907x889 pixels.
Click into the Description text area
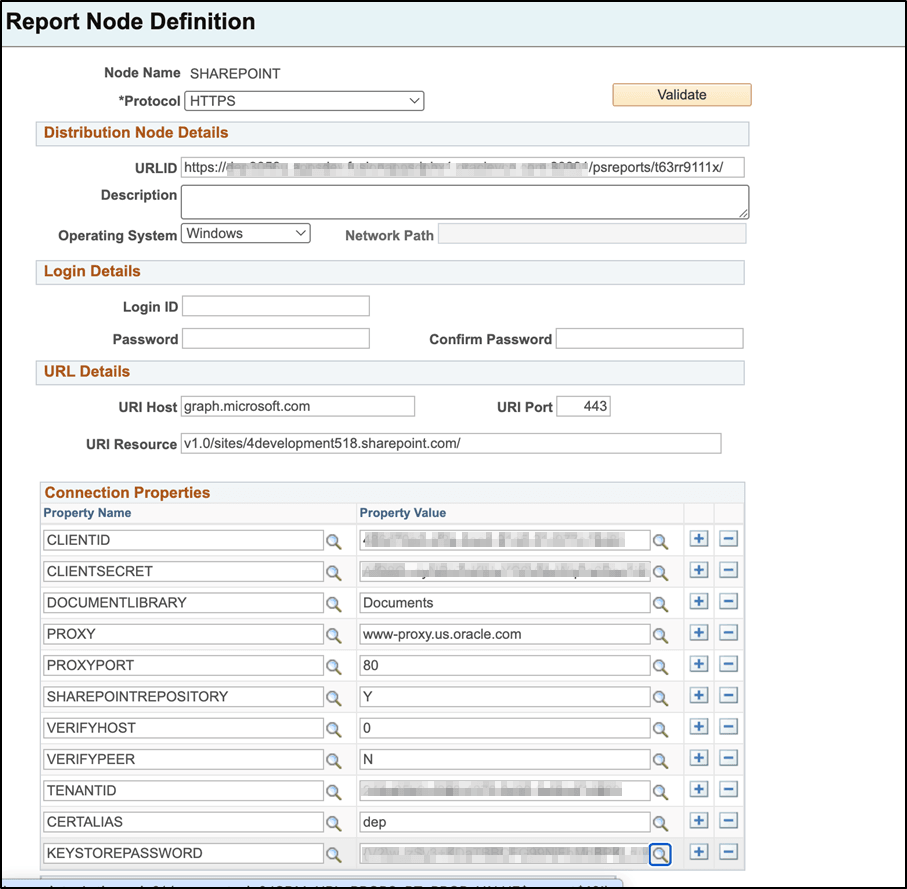pyautogui.click(x=465, y=202)
